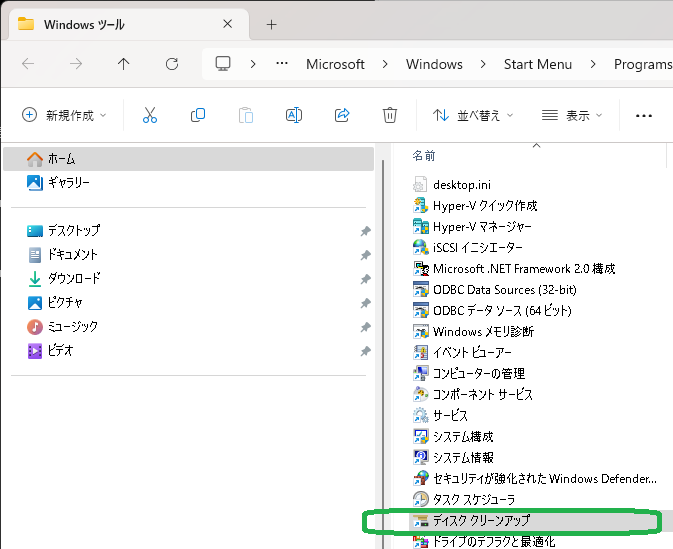The width and height of the screenshot is (673, 549).
Task: Click the Cut scissors icon
Action: [150, 115]
